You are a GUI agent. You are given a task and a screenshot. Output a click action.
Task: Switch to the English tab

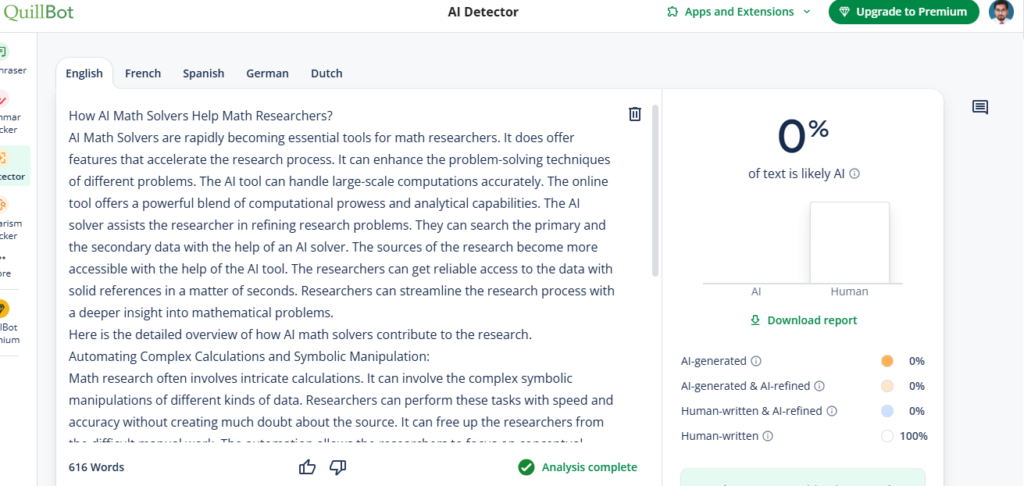click(84, 73)
